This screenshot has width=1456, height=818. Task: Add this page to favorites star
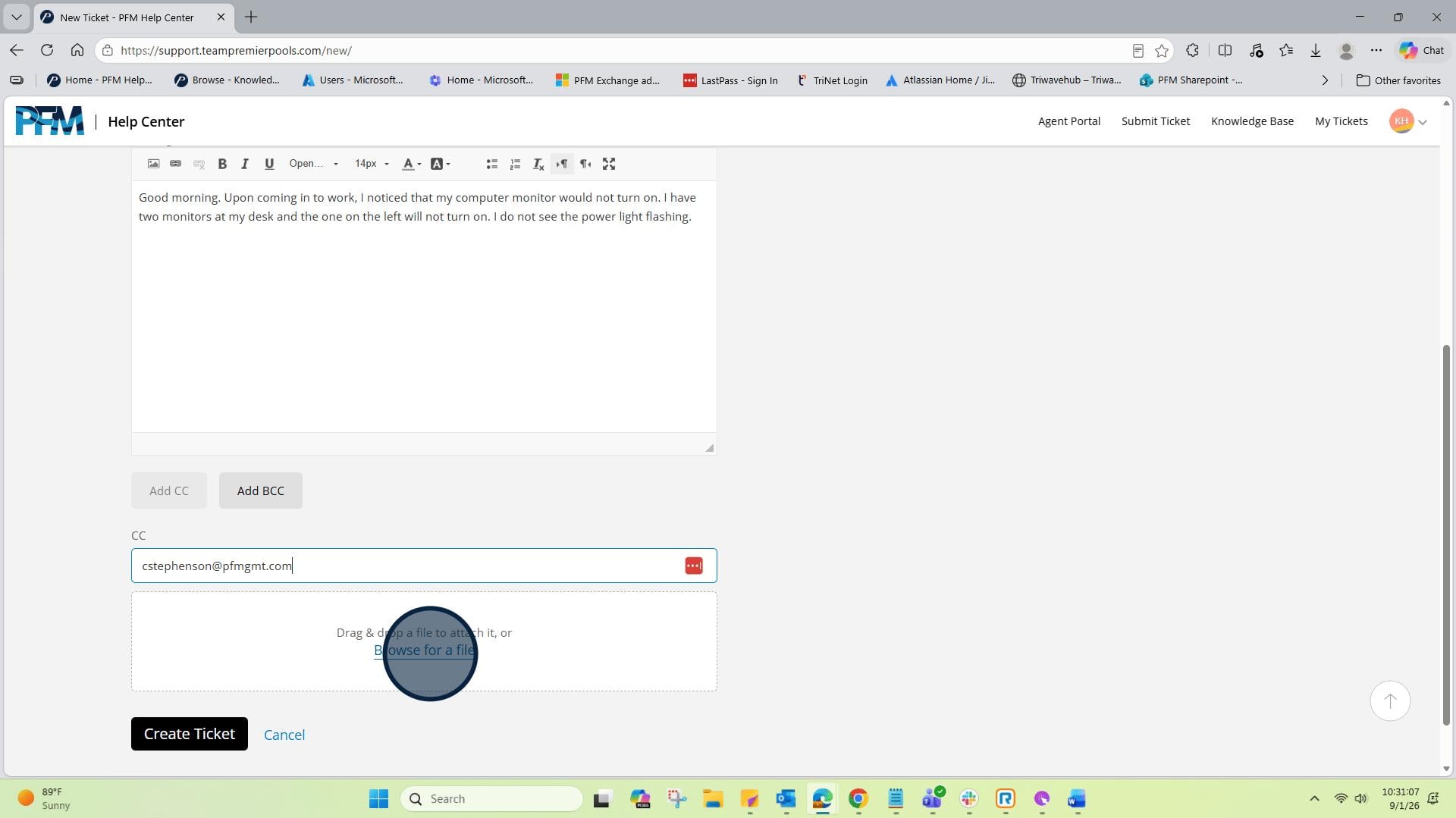[x=1162, y=50]
